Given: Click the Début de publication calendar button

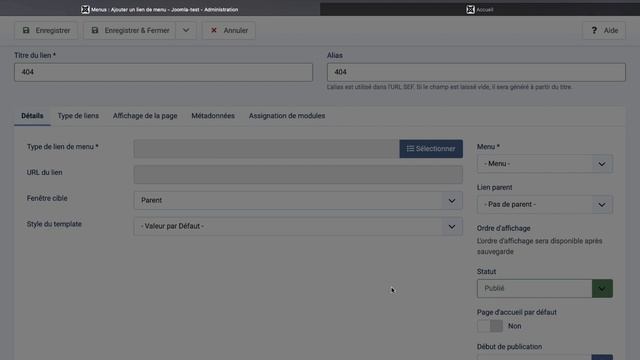Looking at the screenshot, I should [x=602, y=357].
